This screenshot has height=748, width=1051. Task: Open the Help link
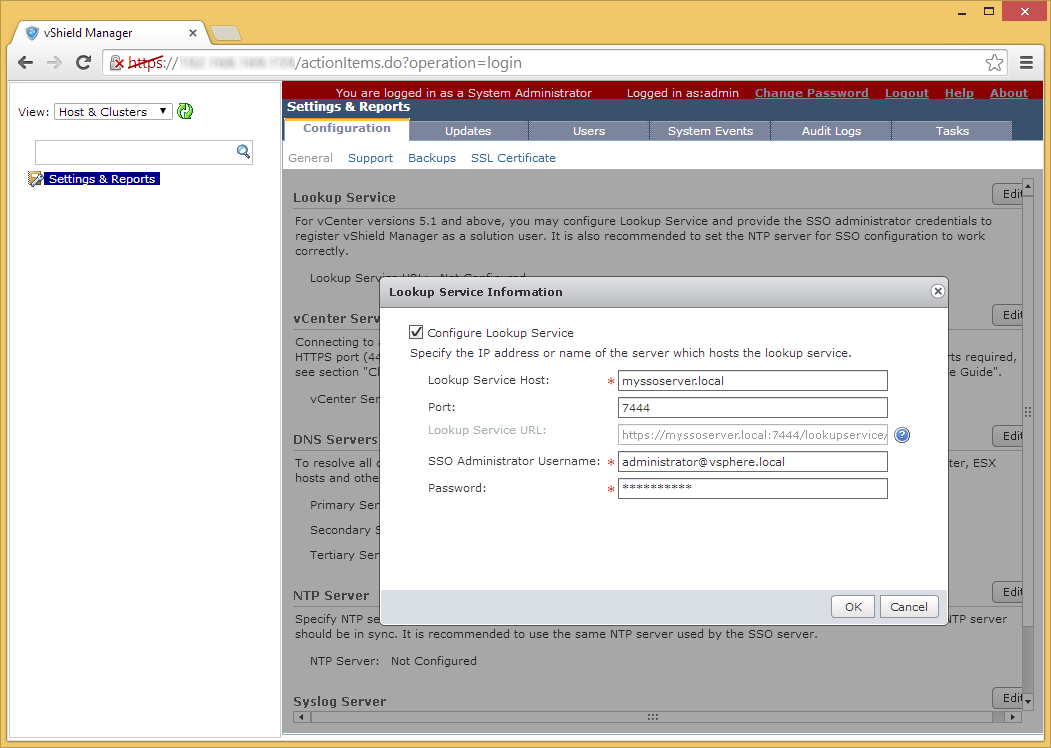click(959, 93)
